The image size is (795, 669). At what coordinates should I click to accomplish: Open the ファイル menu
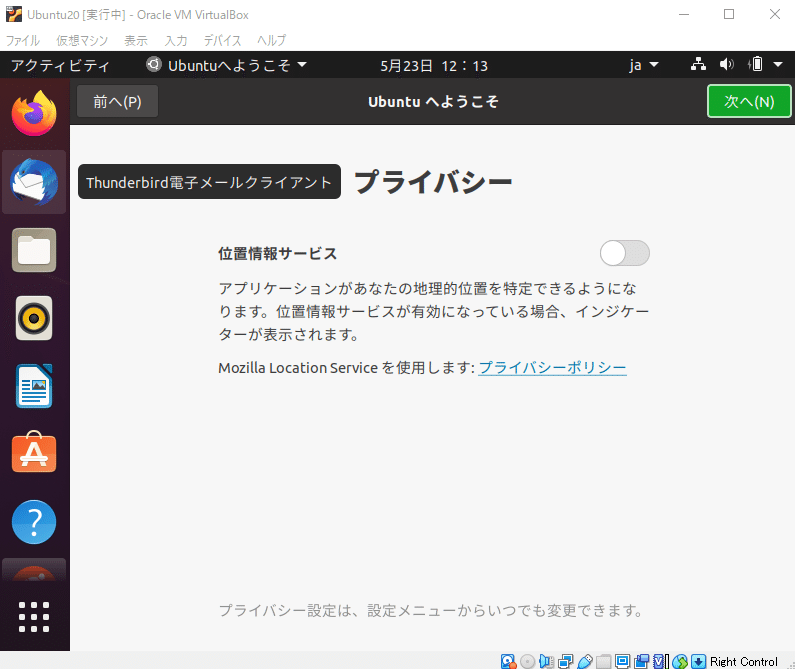[23, 40]
